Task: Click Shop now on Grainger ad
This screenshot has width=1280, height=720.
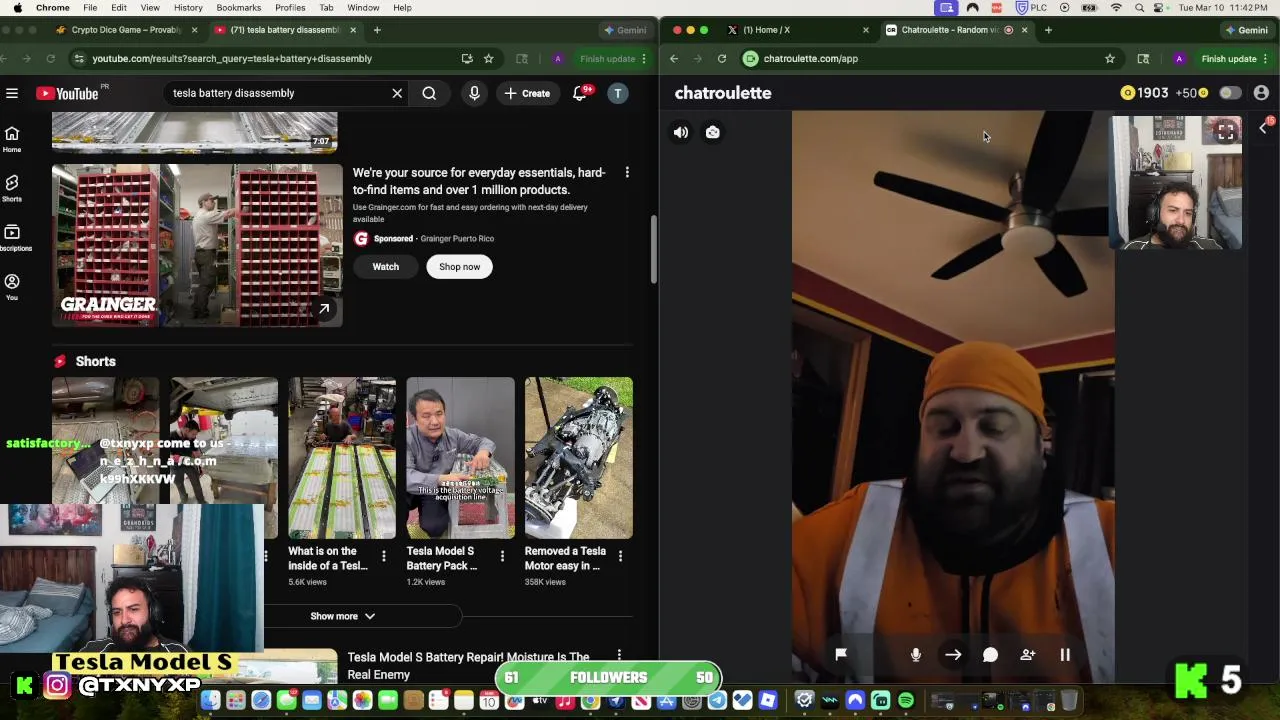Action: [460, 267]
